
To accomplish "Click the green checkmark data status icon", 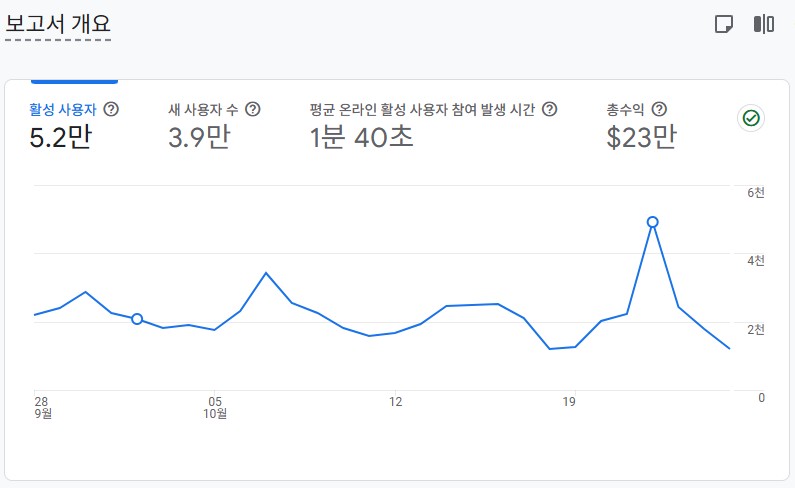I will 751,118.
